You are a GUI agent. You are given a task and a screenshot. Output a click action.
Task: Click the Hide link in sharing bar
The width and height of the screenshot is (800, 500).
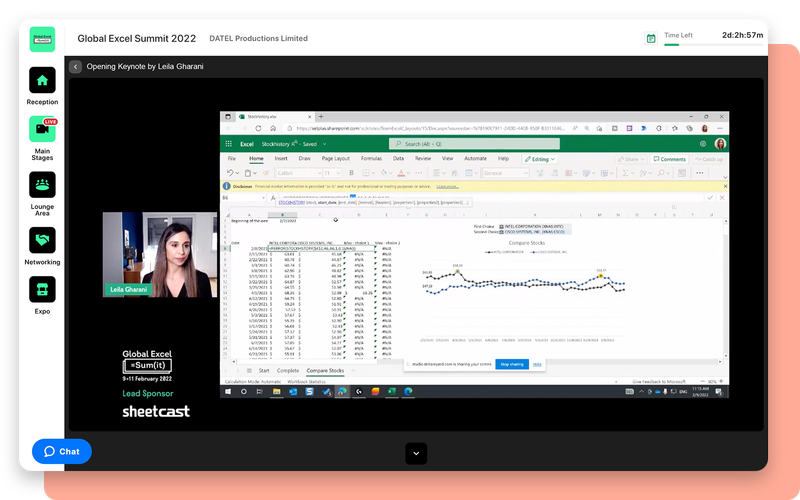pos(537,364)
